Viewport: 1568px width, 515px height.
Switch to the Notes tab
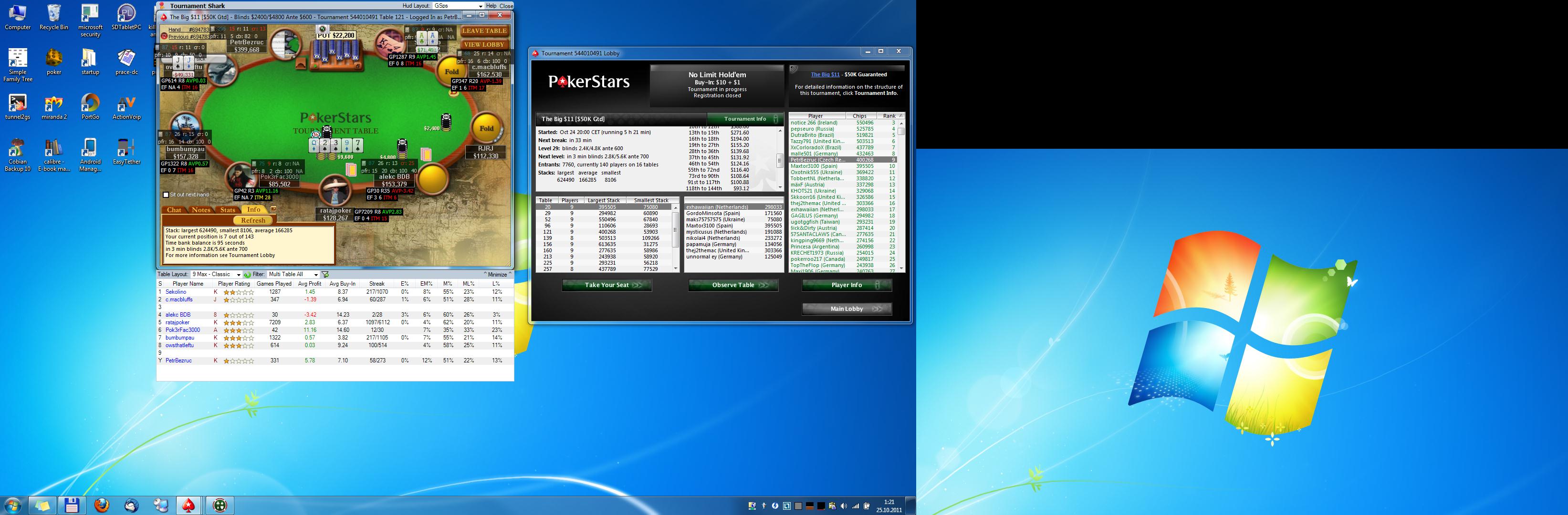tap(201, 210)
